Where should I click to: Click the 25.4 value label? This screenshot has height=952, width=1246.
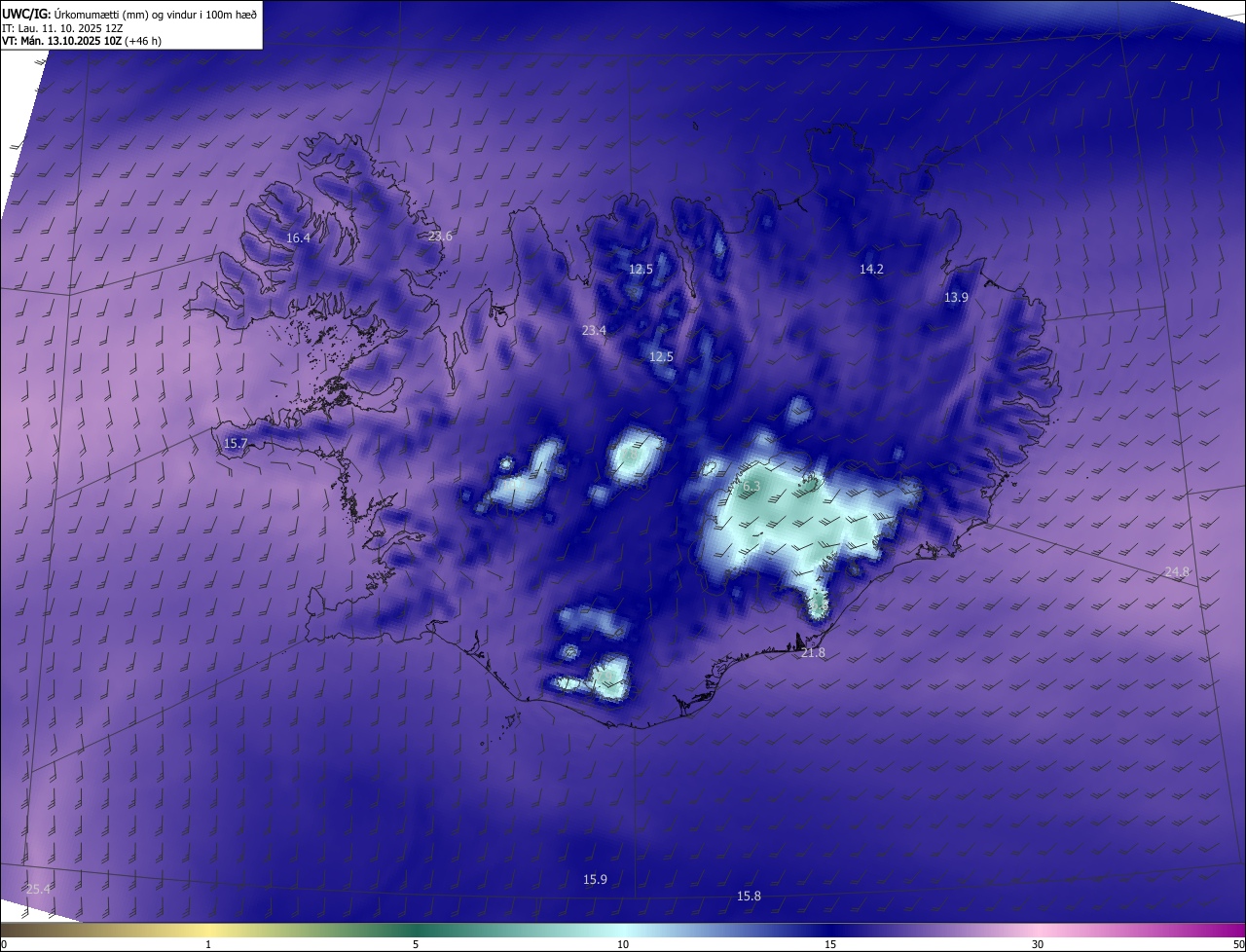[38, 890]
